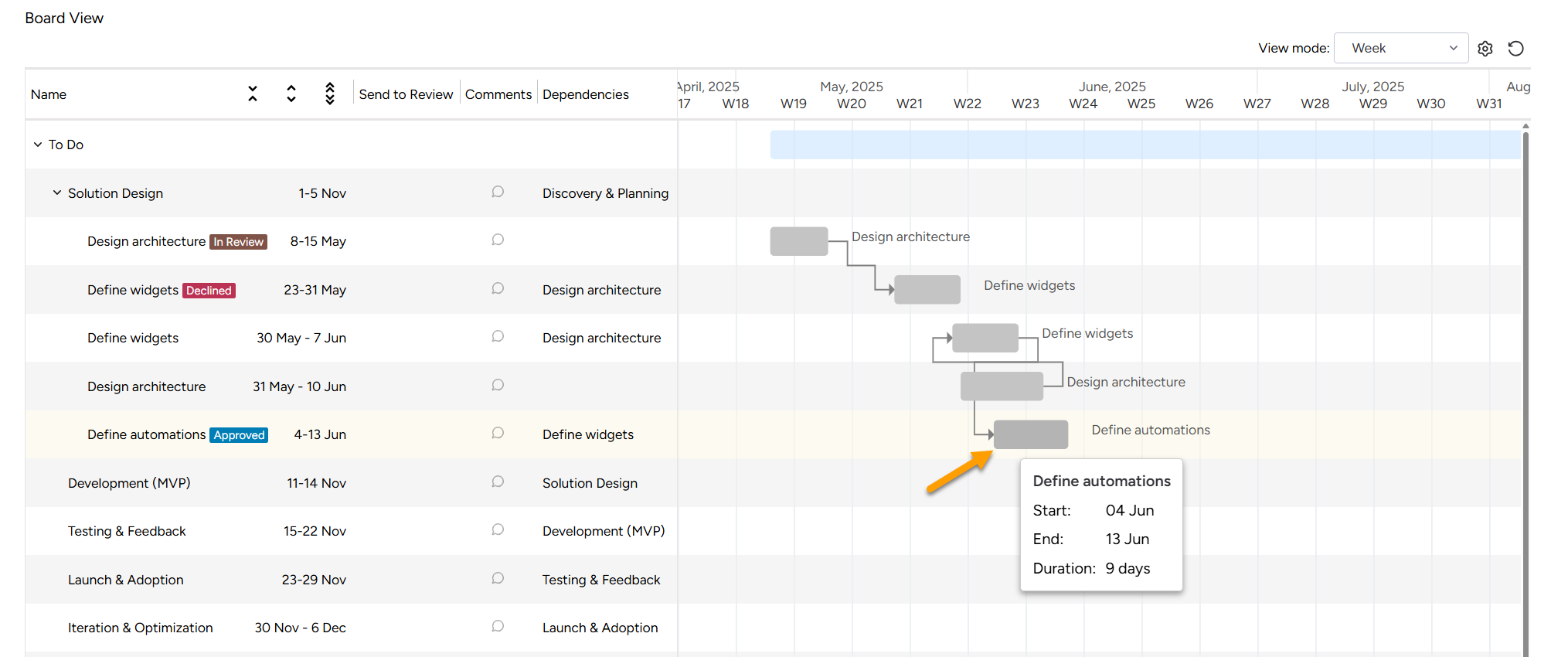Image resolution: width=1568 pixels, height=657 pixels.
Task: Select the Development (MVP) task row
Action: [129, 483]
